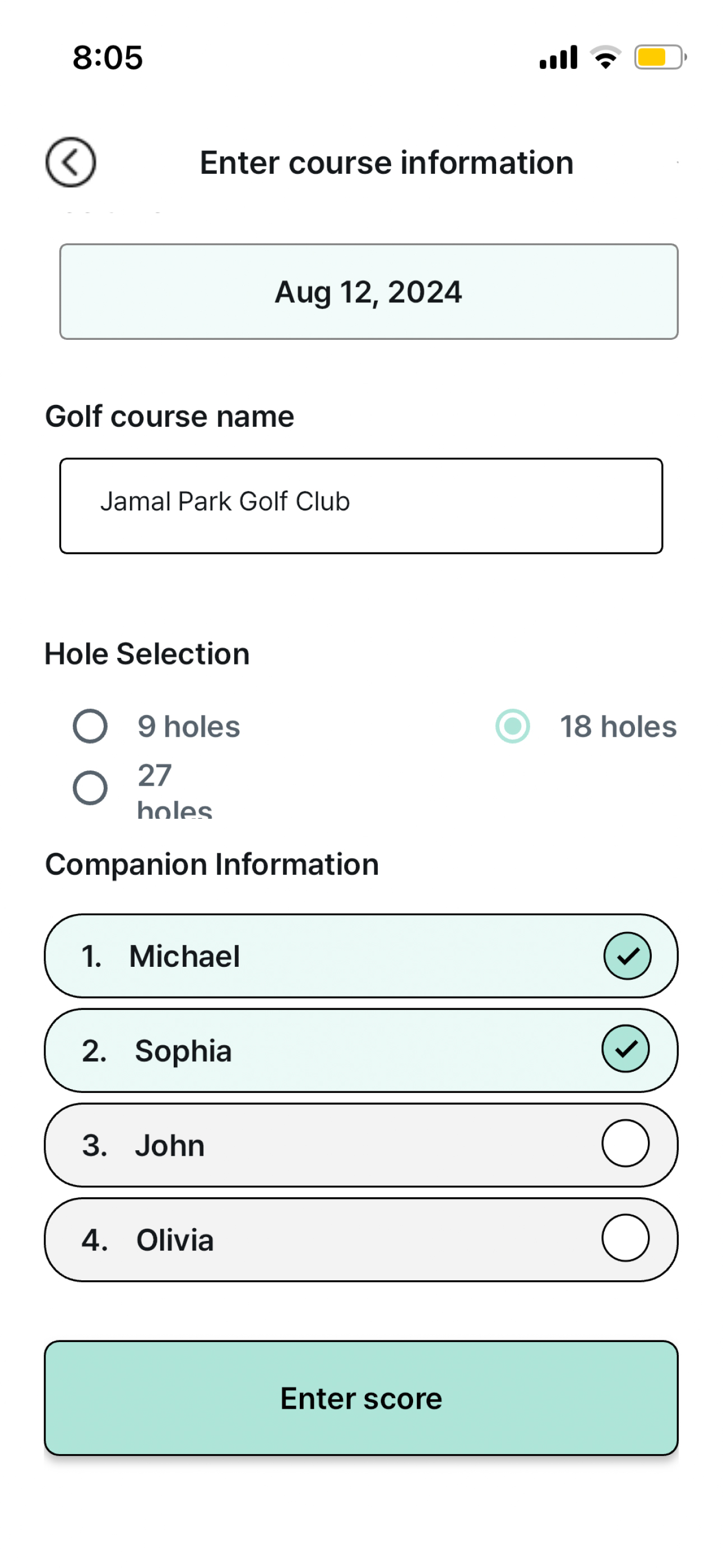723x1568 pixels.
Task: Tap the 18 holes label text
Action: coord(618,726)
